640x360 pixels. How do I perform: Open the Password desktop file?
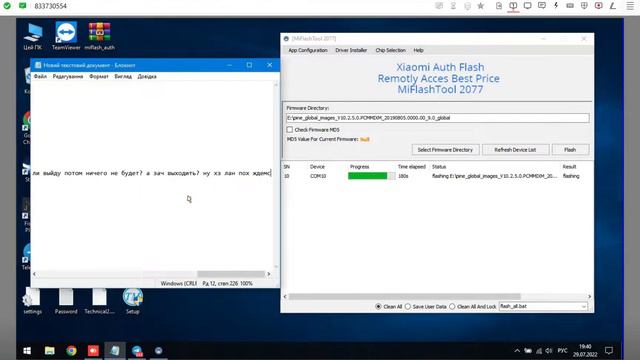(x=66, y=301)
